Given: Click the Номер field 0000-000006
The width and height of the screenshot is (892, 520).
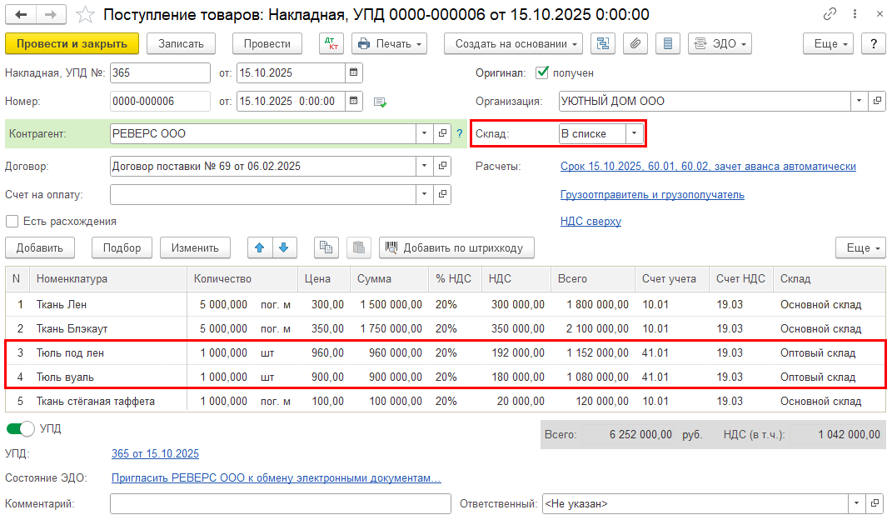Looking at the screenshot, I should [x=160, y=101].
